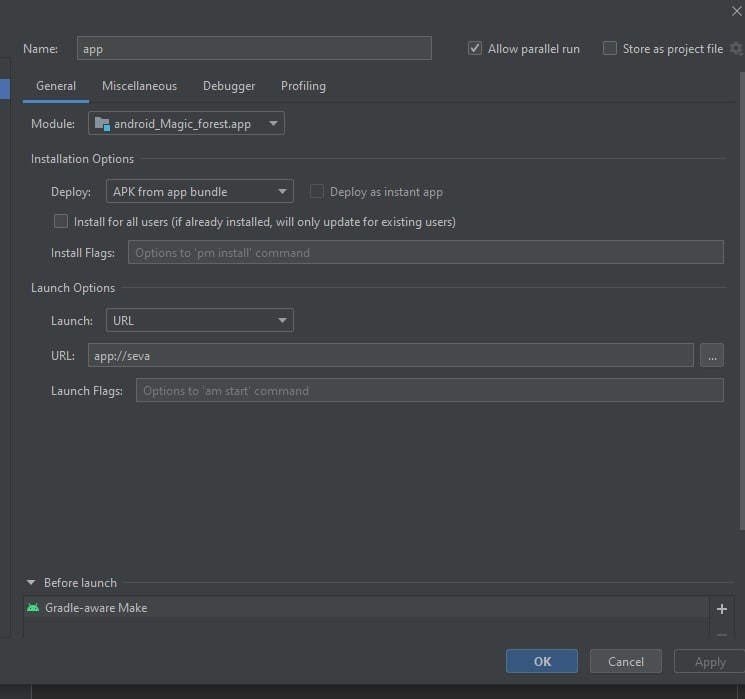
Task: Click the gear icon beside Store as project file
Action: [736, 48]
